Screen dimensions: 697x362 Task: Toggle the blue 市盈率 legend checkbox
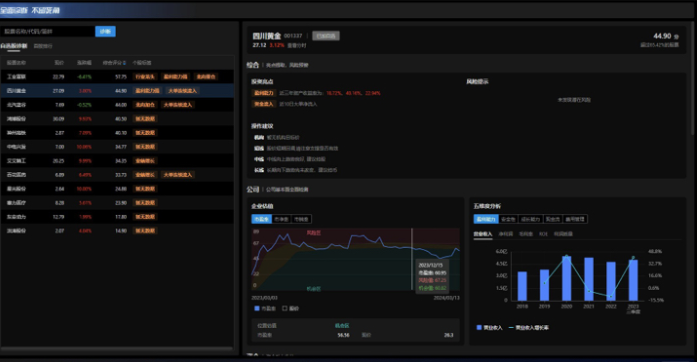256,308
